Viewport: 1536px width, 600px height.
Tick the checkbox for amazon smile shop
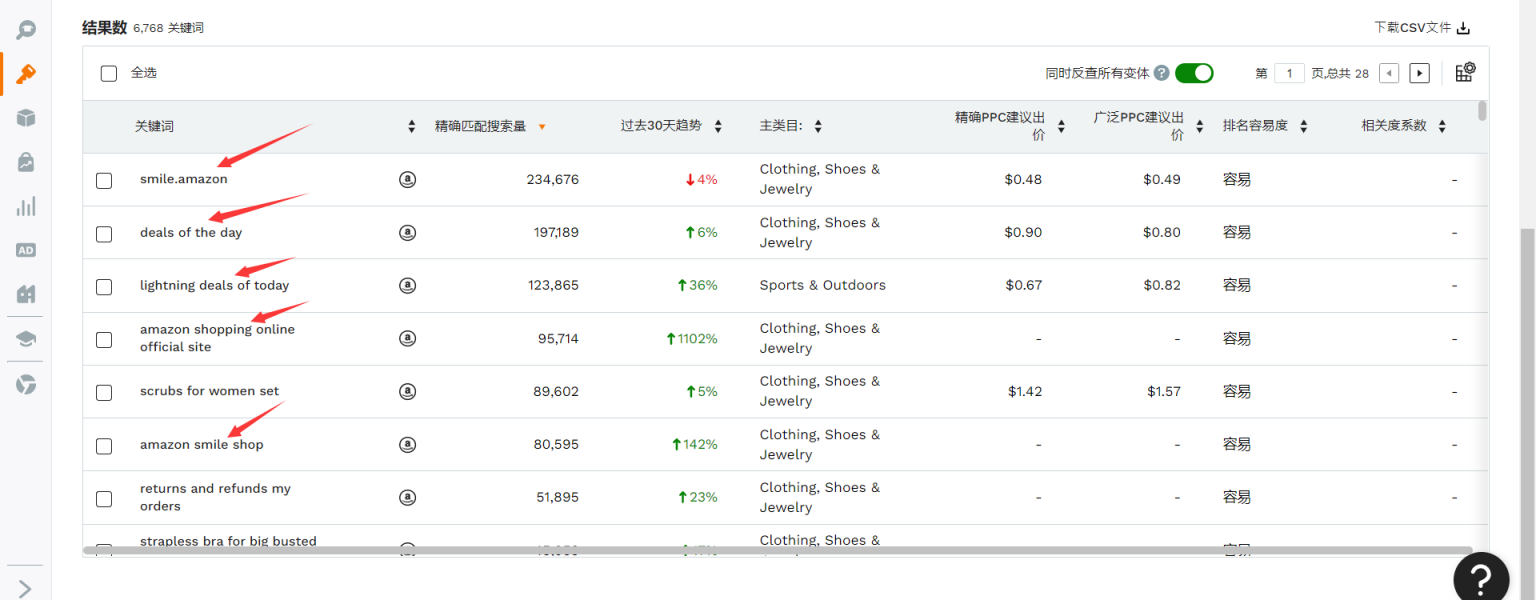click(x=104, y=446)
